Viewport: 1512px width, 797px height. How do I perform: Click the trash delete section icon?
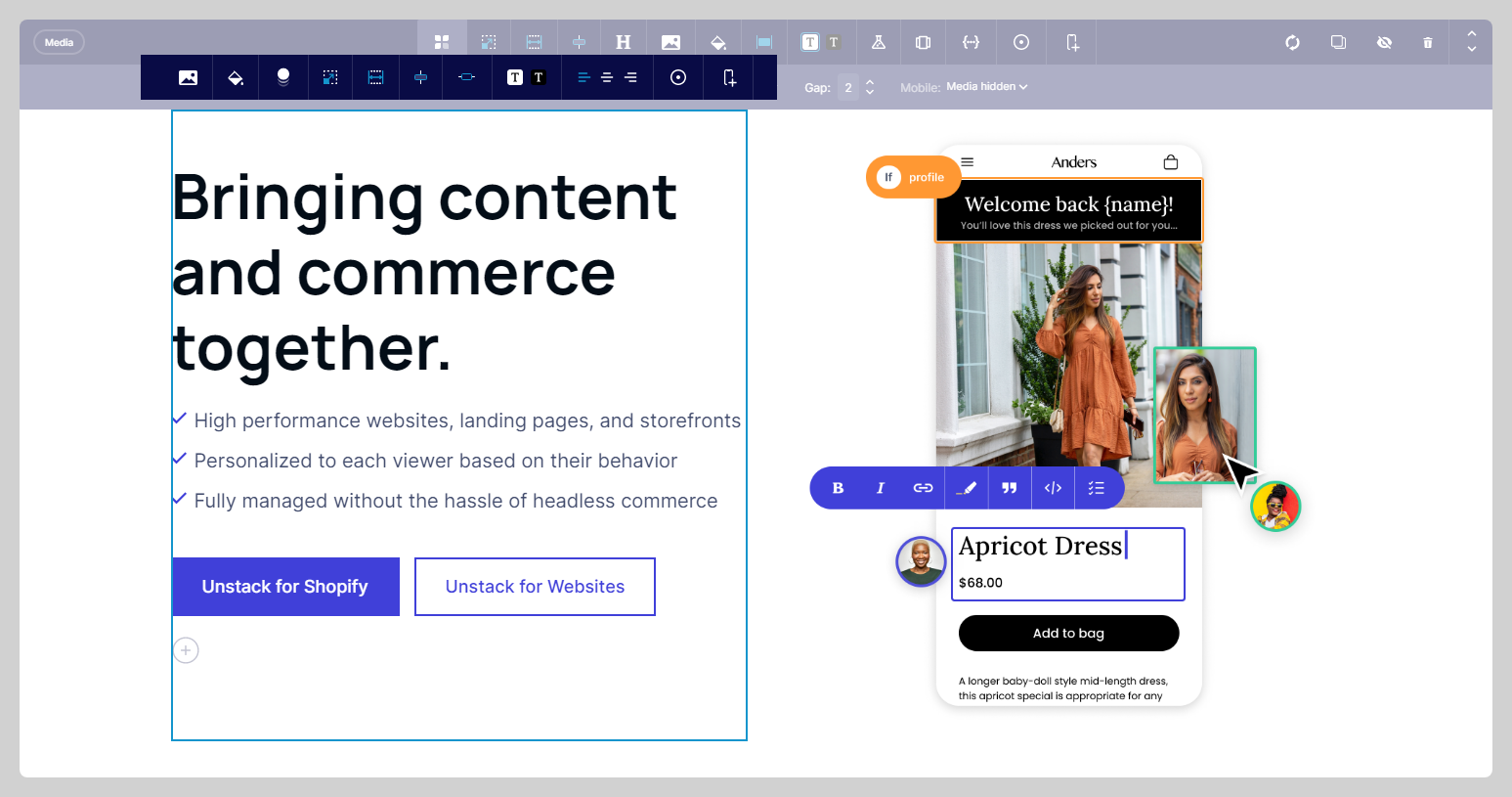click(1427, 42)
